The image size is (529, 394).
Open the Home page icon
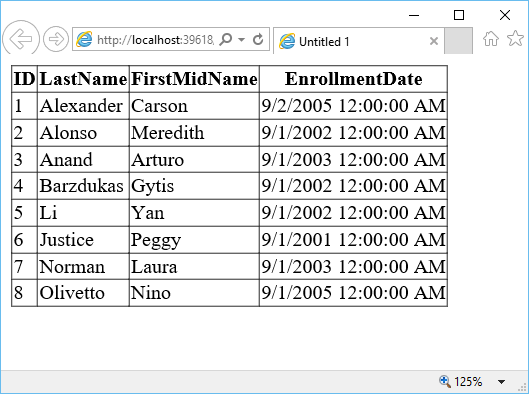pos(491,38)
